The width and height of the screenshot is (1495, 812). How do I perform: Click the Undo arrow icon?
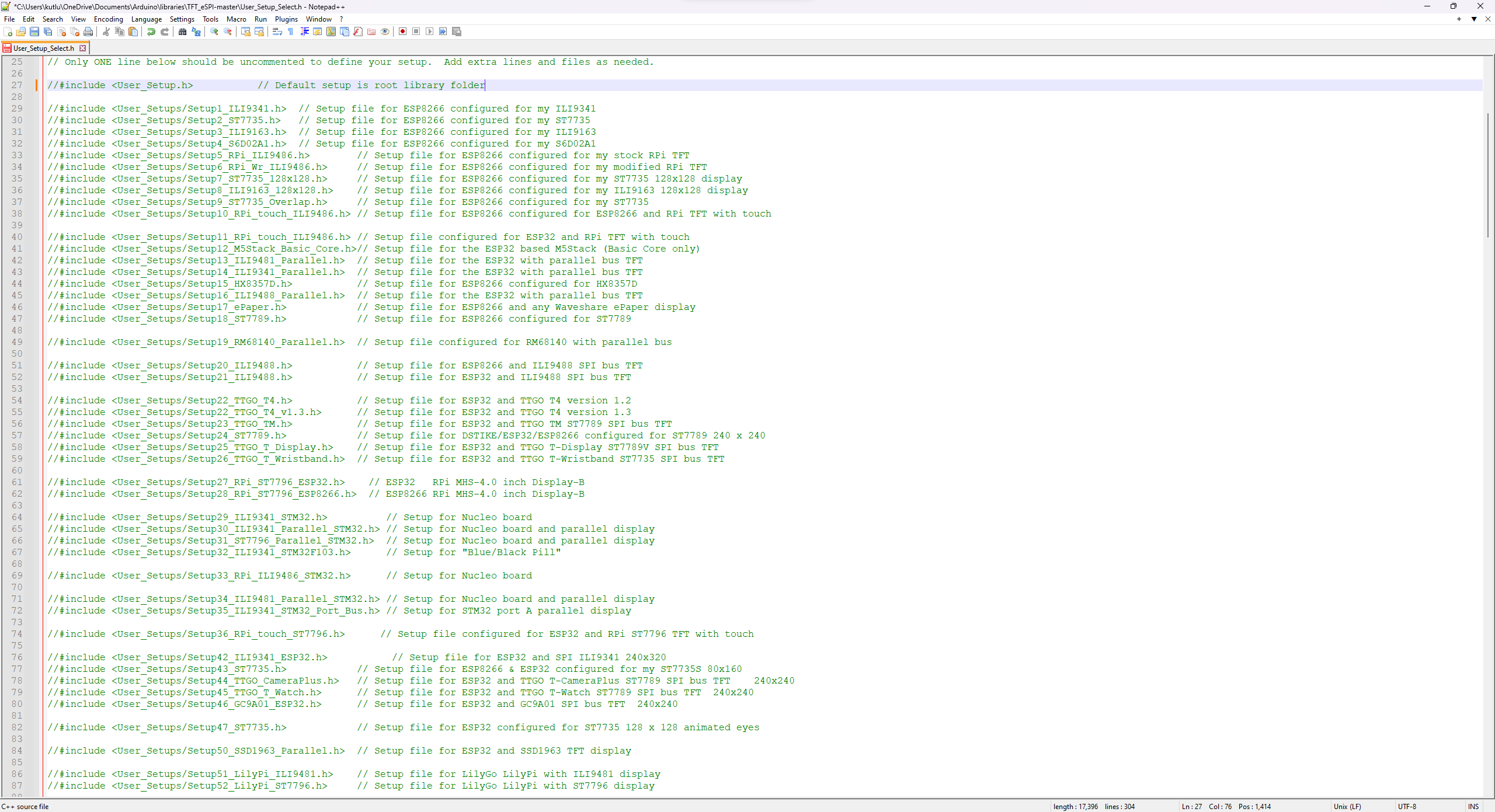pyautogui.click(x=151, y=32)
